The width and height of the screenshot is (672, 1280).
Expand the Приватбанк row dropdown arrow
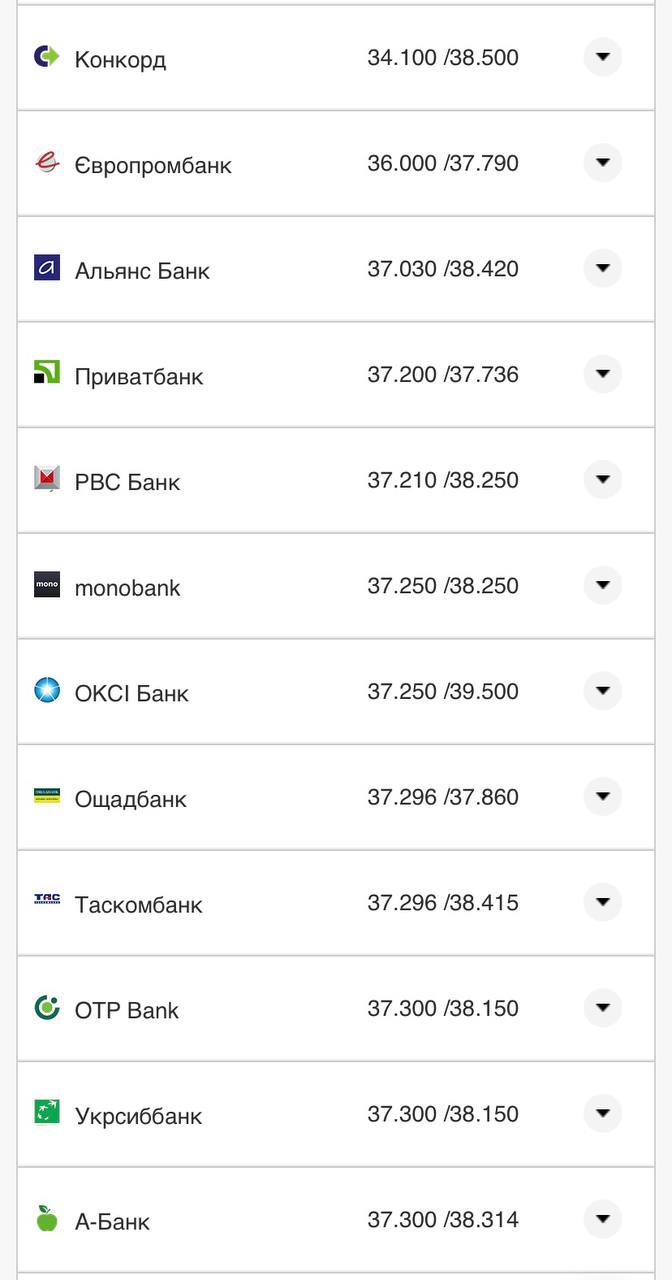pyautogui.click(x=602, y=374)
